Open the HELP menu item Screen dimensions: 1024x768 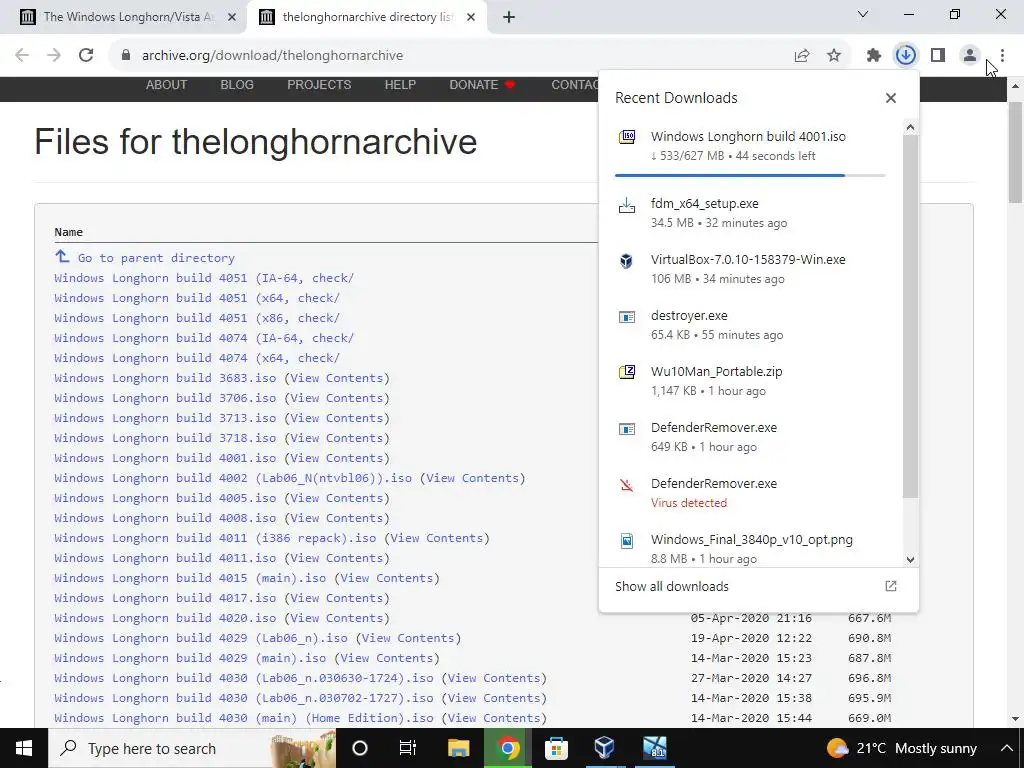pos(400,85)
